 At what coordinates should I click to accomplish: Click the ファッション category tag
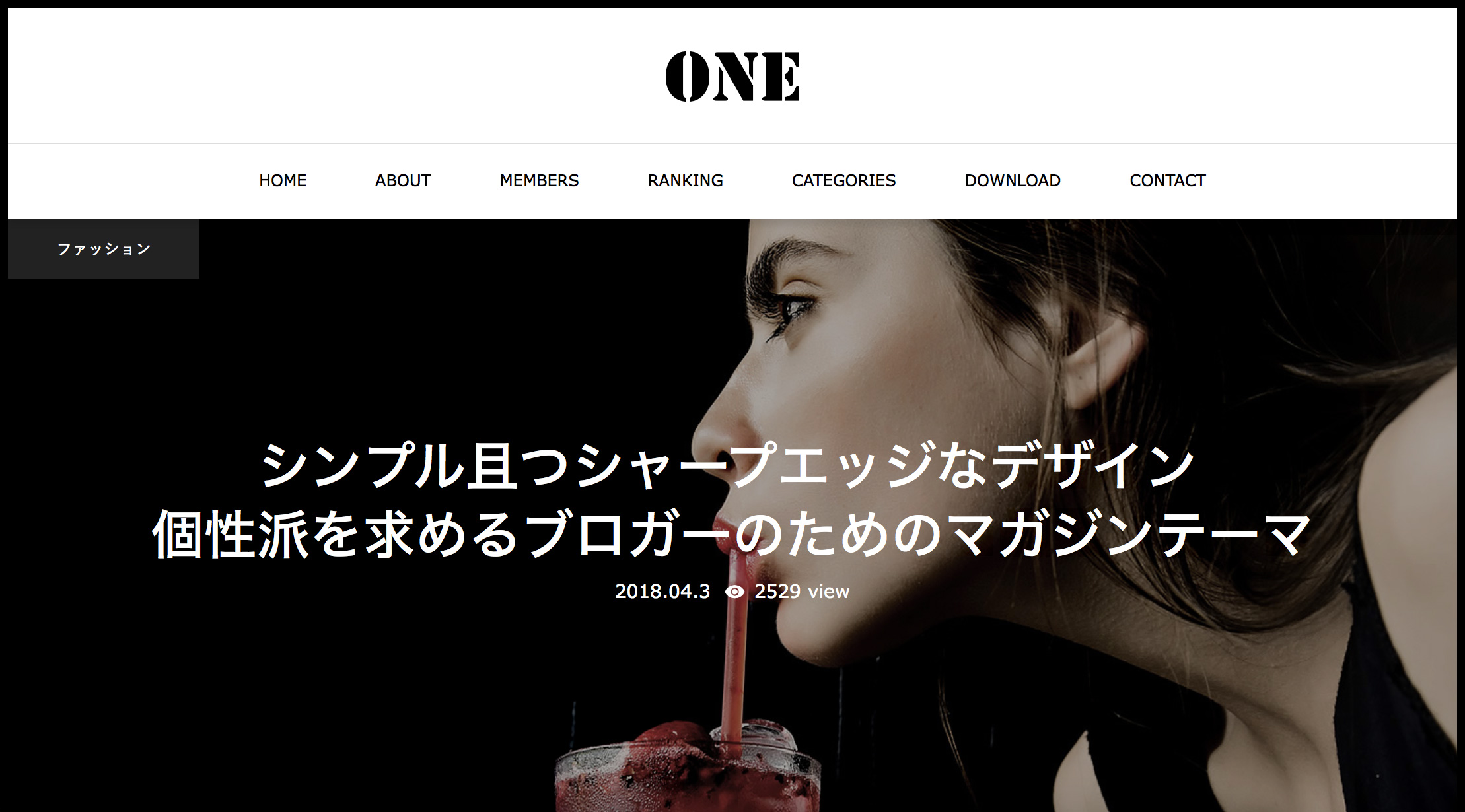point(104,249)
